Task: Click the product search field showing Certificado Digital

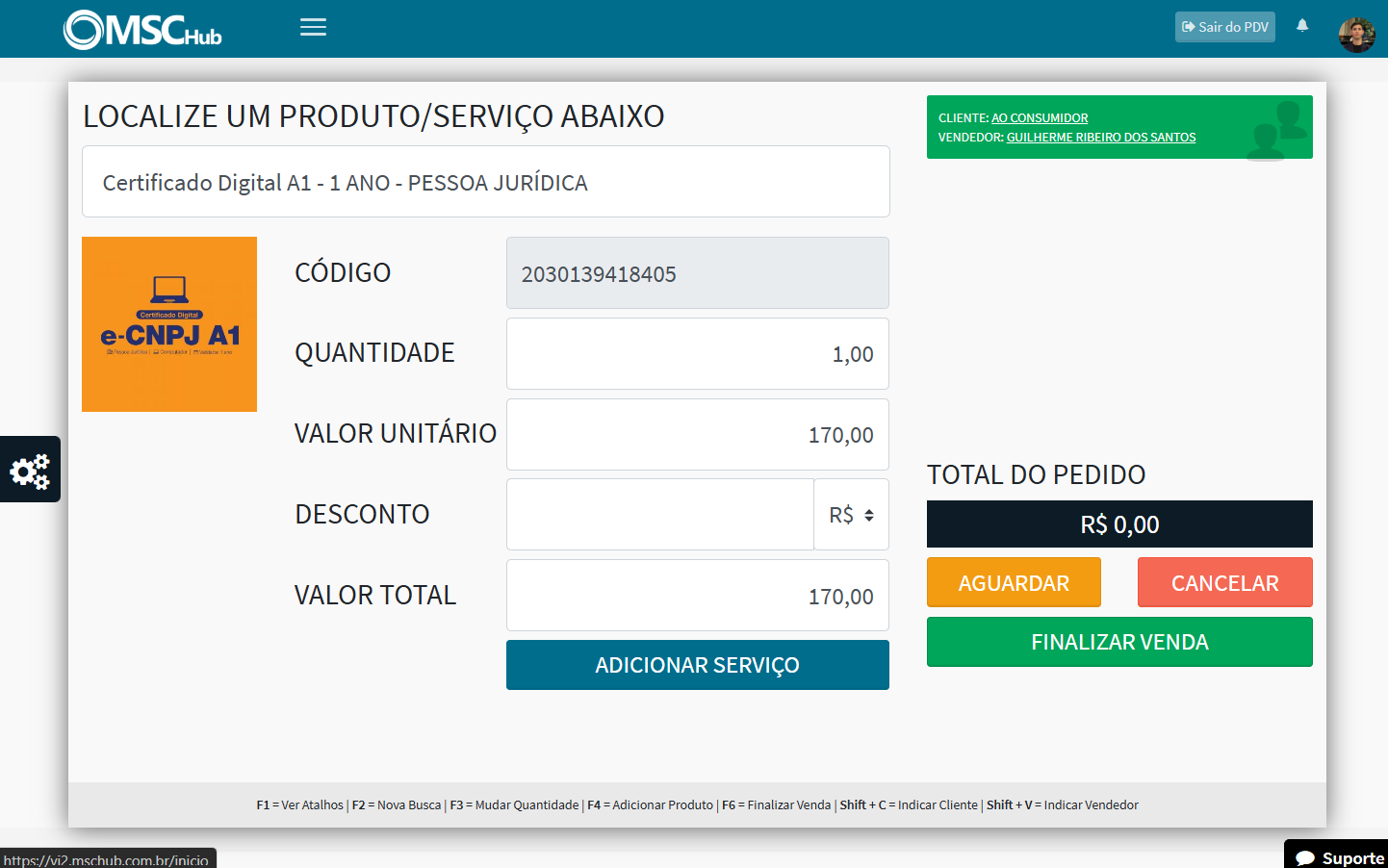Action: (x=485, y=181)
